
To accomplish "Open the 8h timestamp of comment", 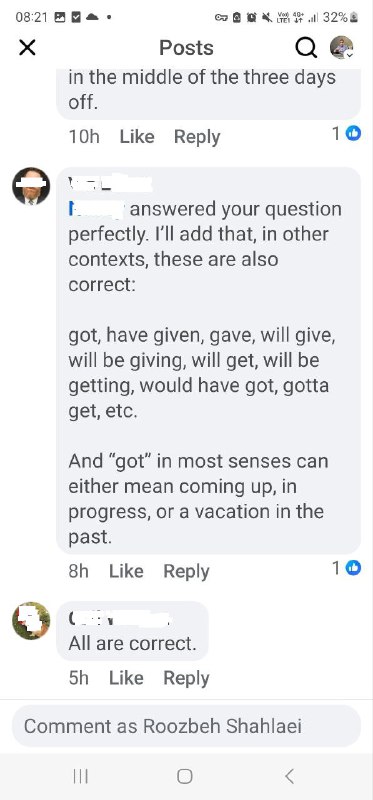I will point(79,571).
